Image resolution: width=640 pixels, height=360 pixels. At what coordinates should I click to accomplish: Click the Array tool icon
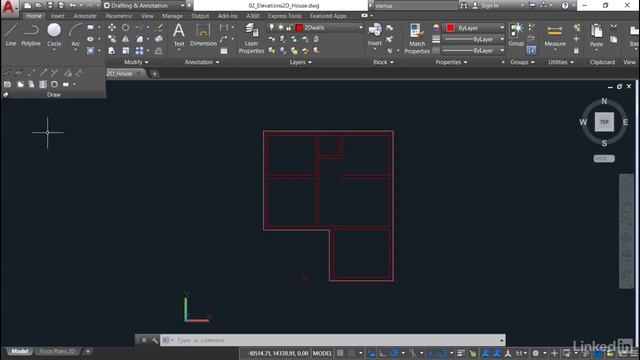pos(140,51)
